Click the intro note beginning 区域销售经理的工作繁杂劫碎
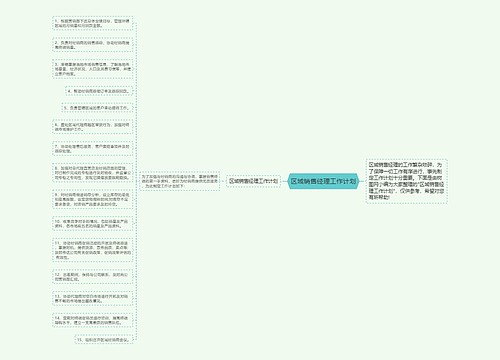 tap(407, 181)
